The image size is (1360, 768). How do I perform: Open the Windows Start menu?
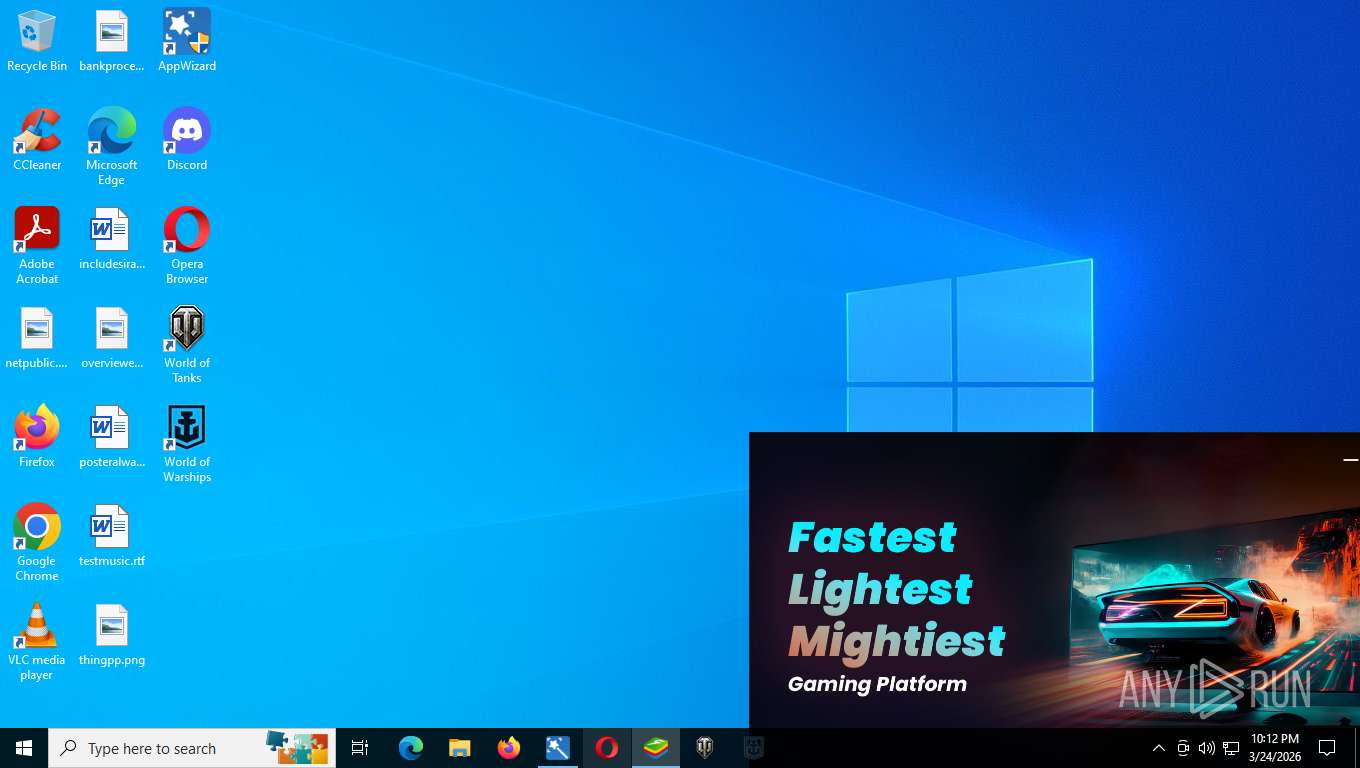coord(24,748)
